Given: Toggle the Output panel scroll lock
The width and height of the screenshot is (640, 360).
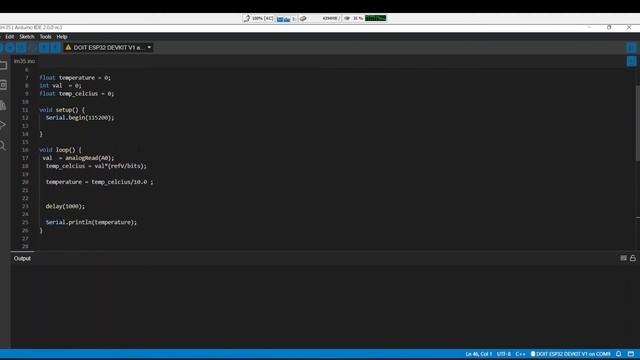Looking at the screenshot, I should 633,258.
